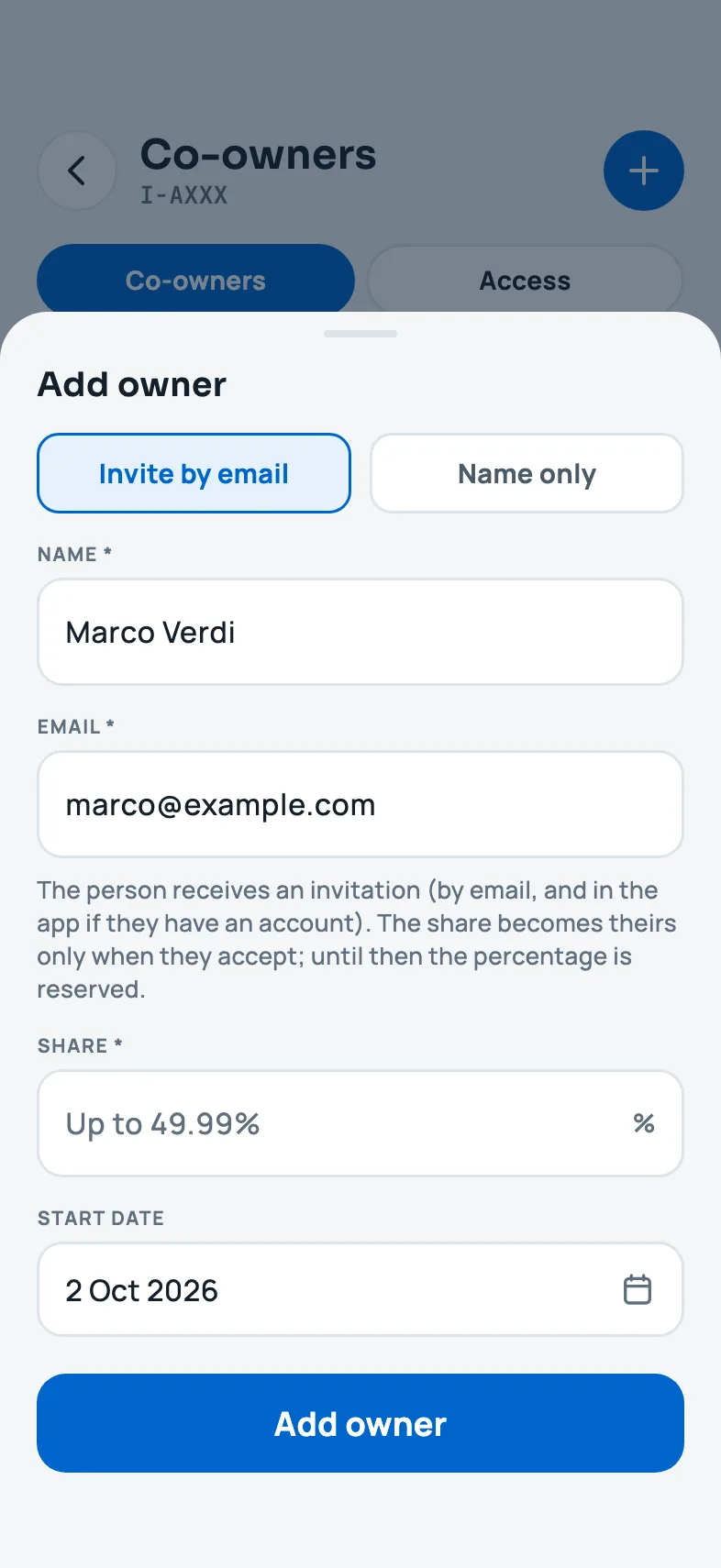Click the blue Add owner submit button
Viewport: 721px width, 1568px height.
tap(360, 1423)
